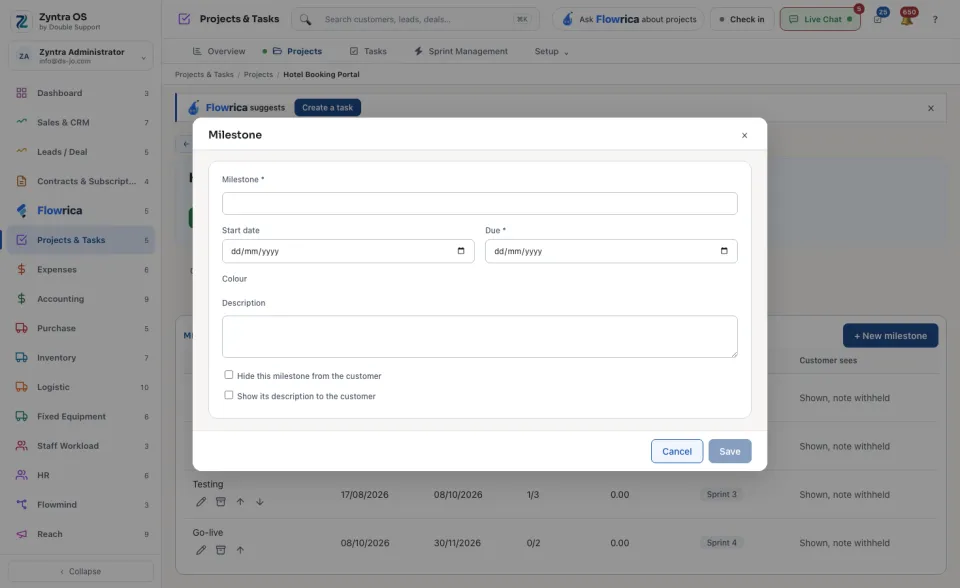The width and height of the screenshot is (960, 588).
Task: Select Projects & Tasks in sidebar
Action: [81, 240]
